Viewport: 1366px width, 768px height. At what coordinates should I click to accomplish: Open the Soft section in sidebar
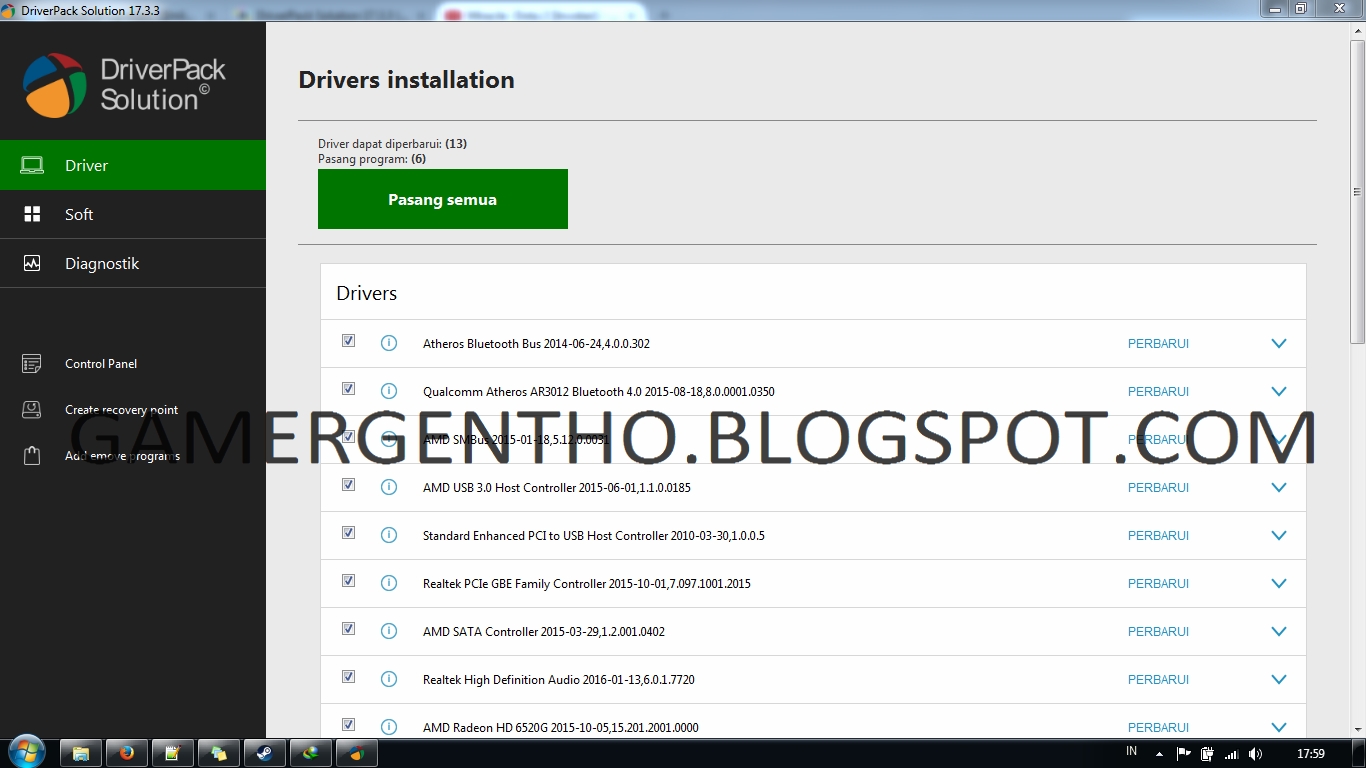[133, 214]
